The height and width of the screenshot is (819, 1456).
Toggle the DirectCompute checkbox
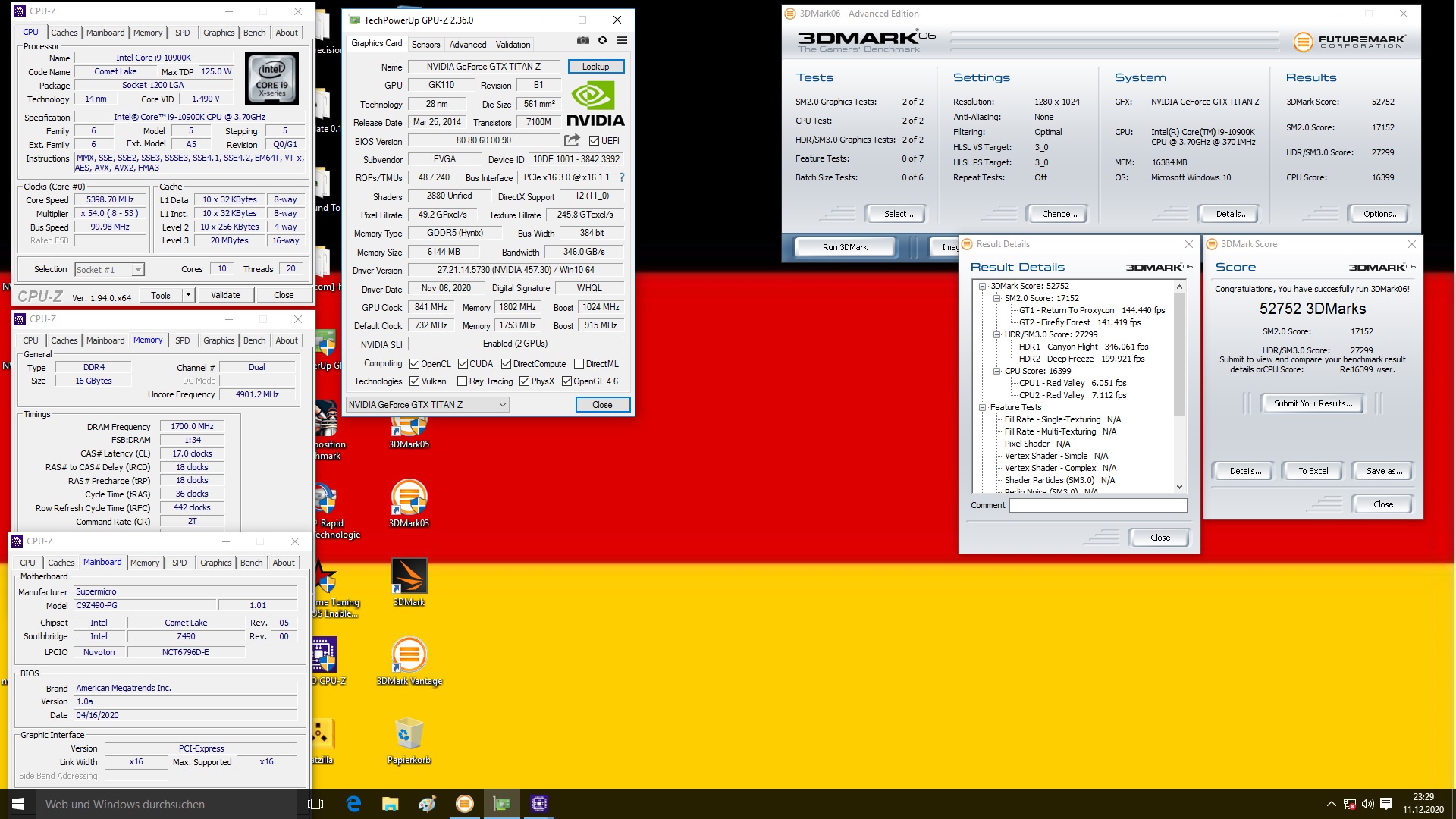(x=506, y=364)
